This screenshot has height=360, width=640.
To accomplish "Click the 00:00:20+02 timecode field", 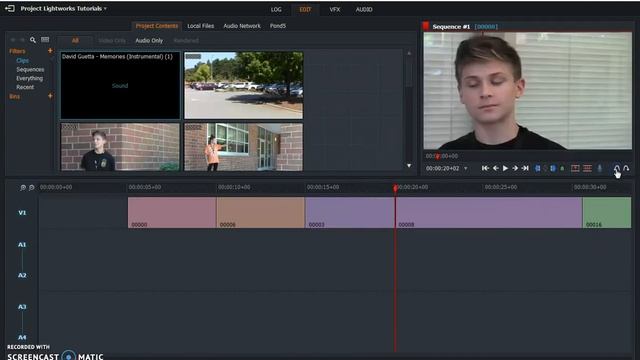I will 442,168.
